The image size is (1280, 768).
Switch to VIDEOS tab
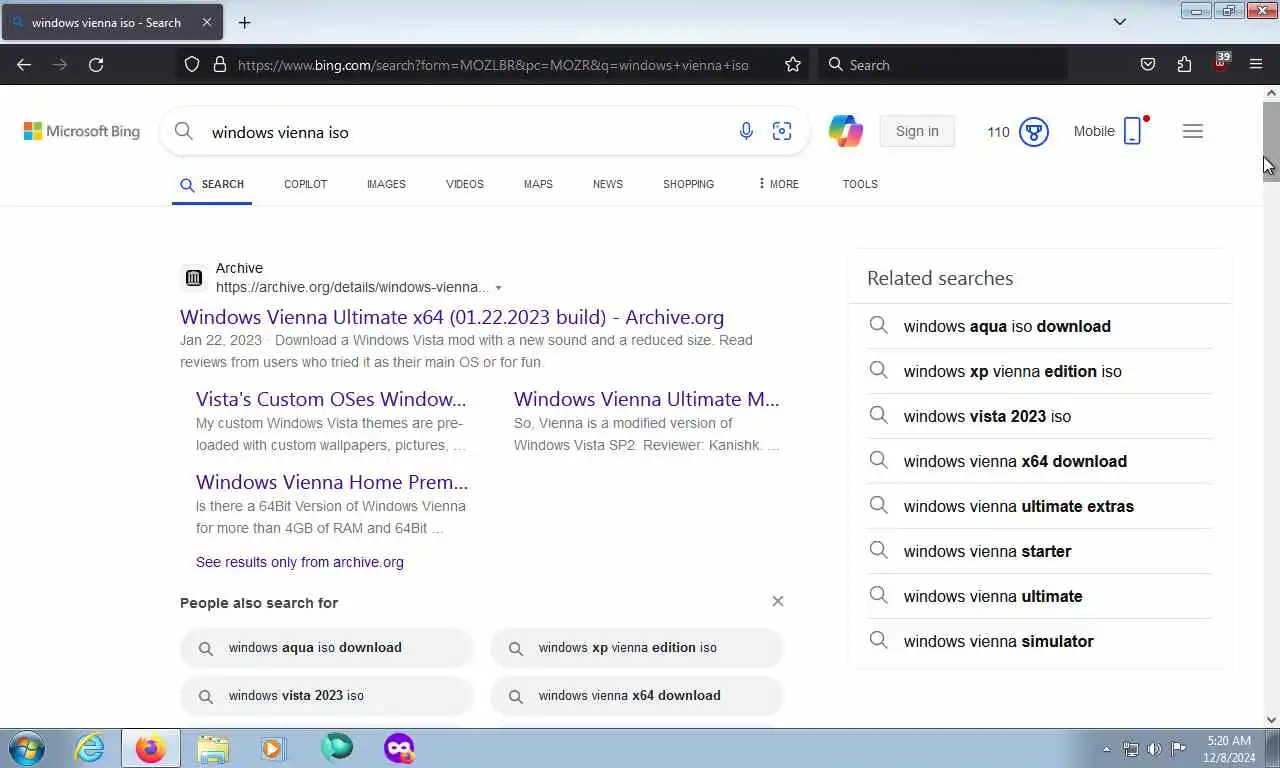click(465, 184)
